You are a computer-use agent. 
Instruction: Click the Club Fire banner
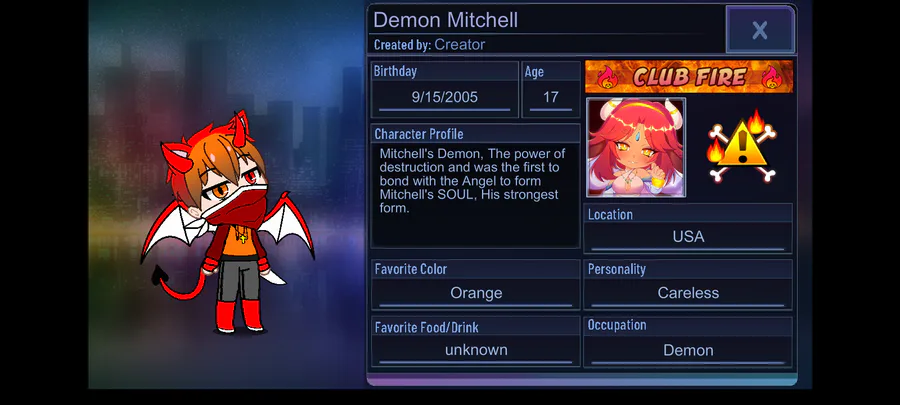(x=689, y=76)
